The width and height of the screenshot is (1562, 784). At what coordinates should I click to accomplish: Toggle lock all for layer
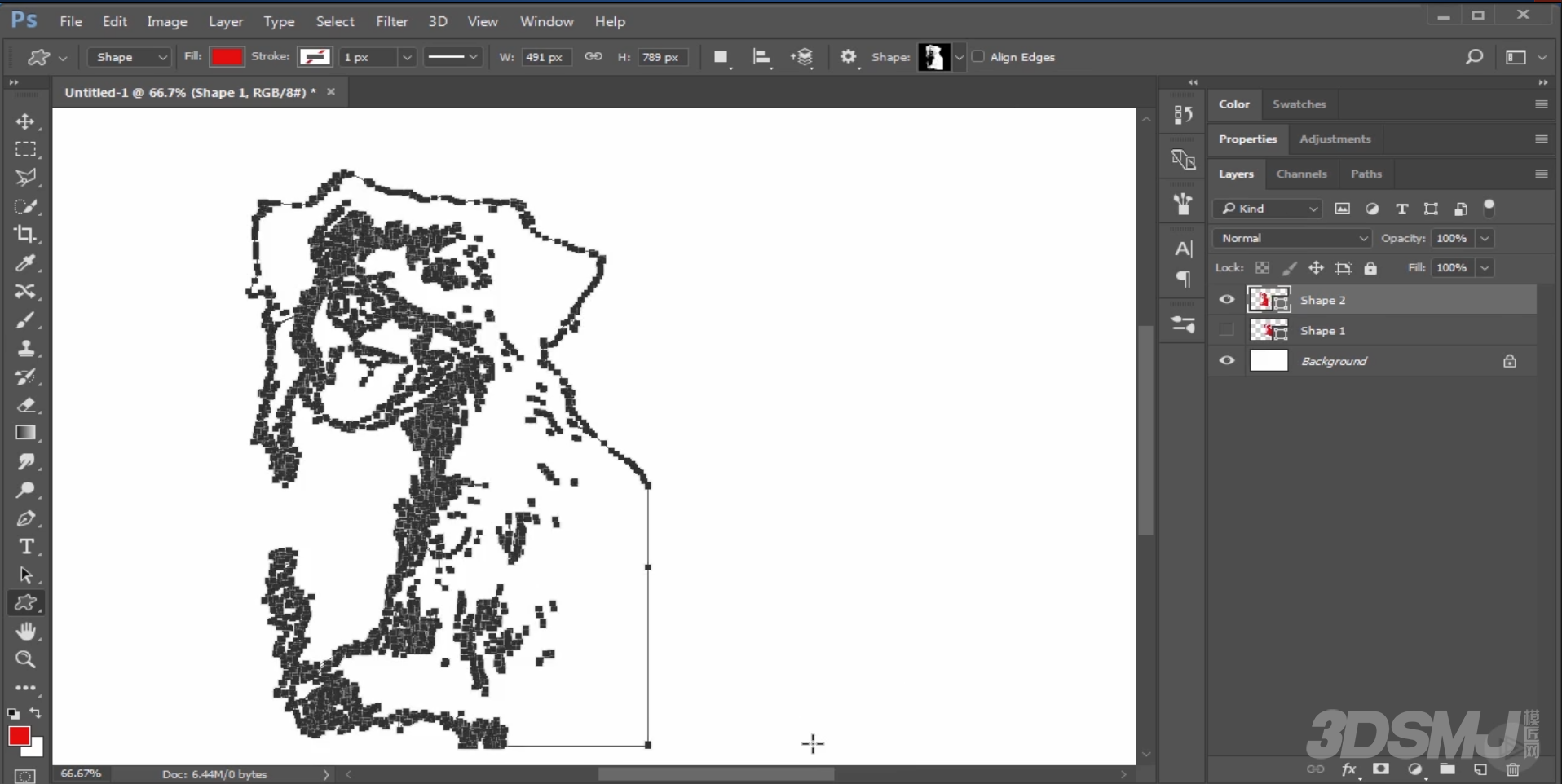1370,268
